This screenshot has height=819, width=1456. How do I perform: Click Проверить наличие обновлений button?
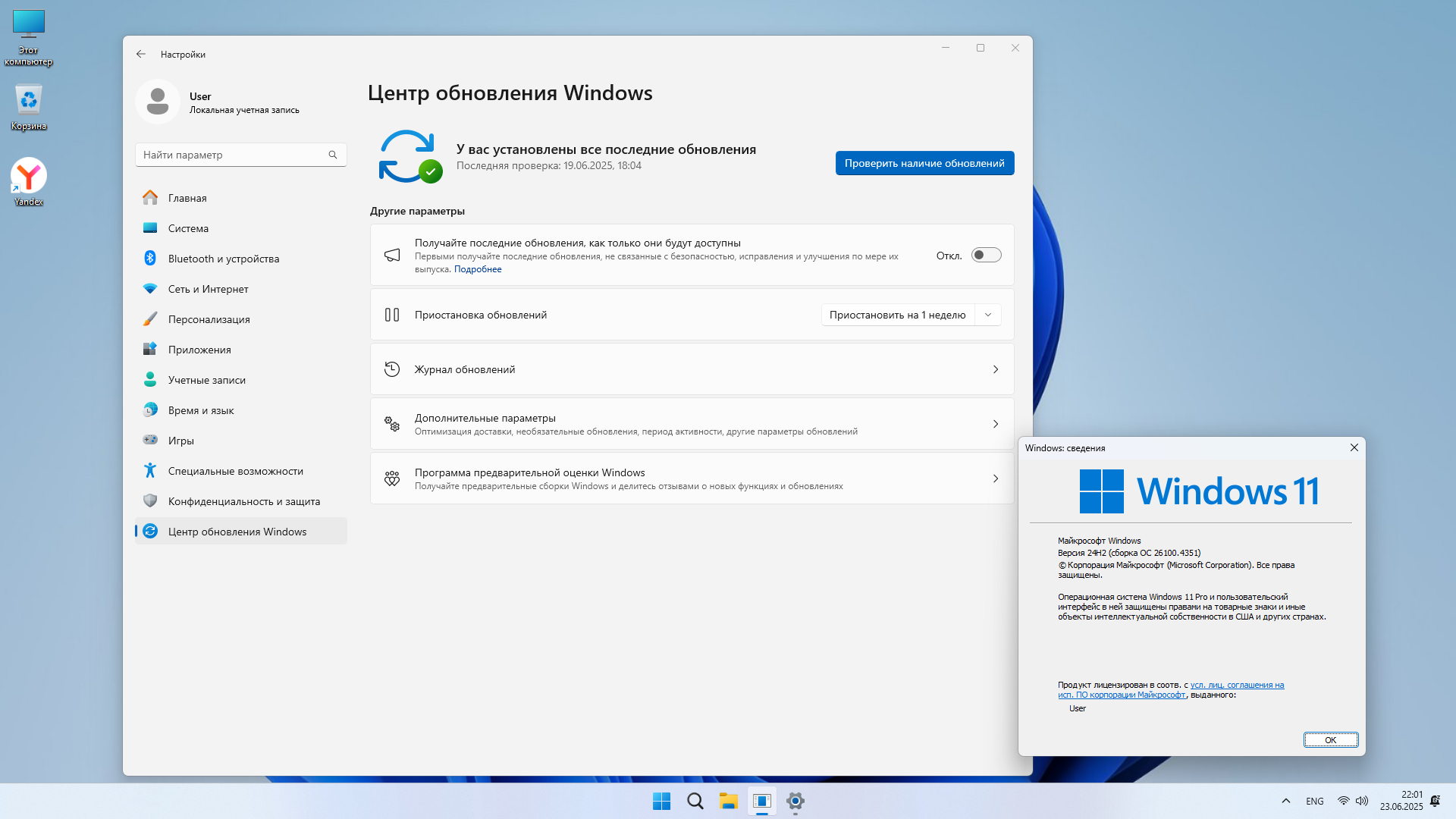924,163
